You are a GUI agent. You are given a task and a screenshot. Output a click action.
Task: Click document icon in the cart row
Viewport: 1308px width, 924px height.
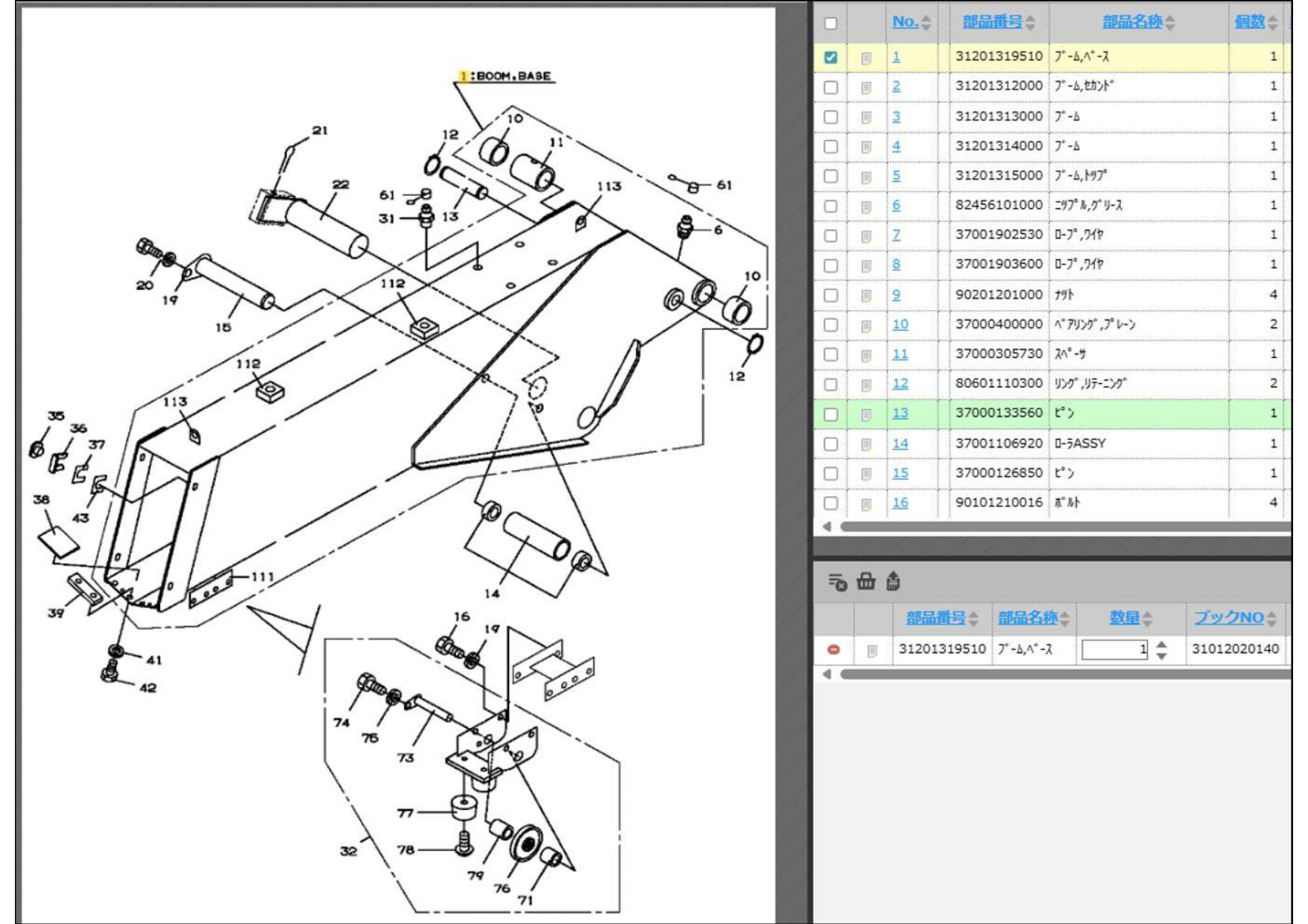(x=872, y=651)
